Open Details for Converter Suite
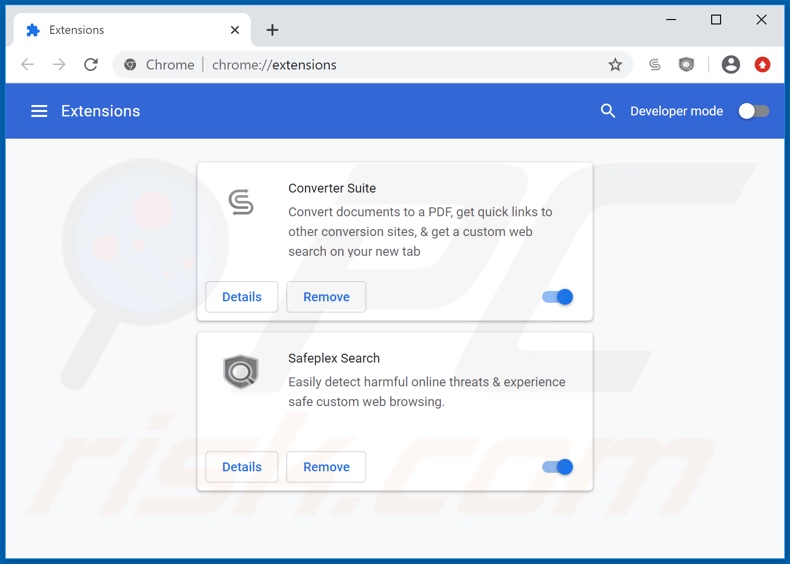Viewport: 790px width, 564px height. coord(242,297)
